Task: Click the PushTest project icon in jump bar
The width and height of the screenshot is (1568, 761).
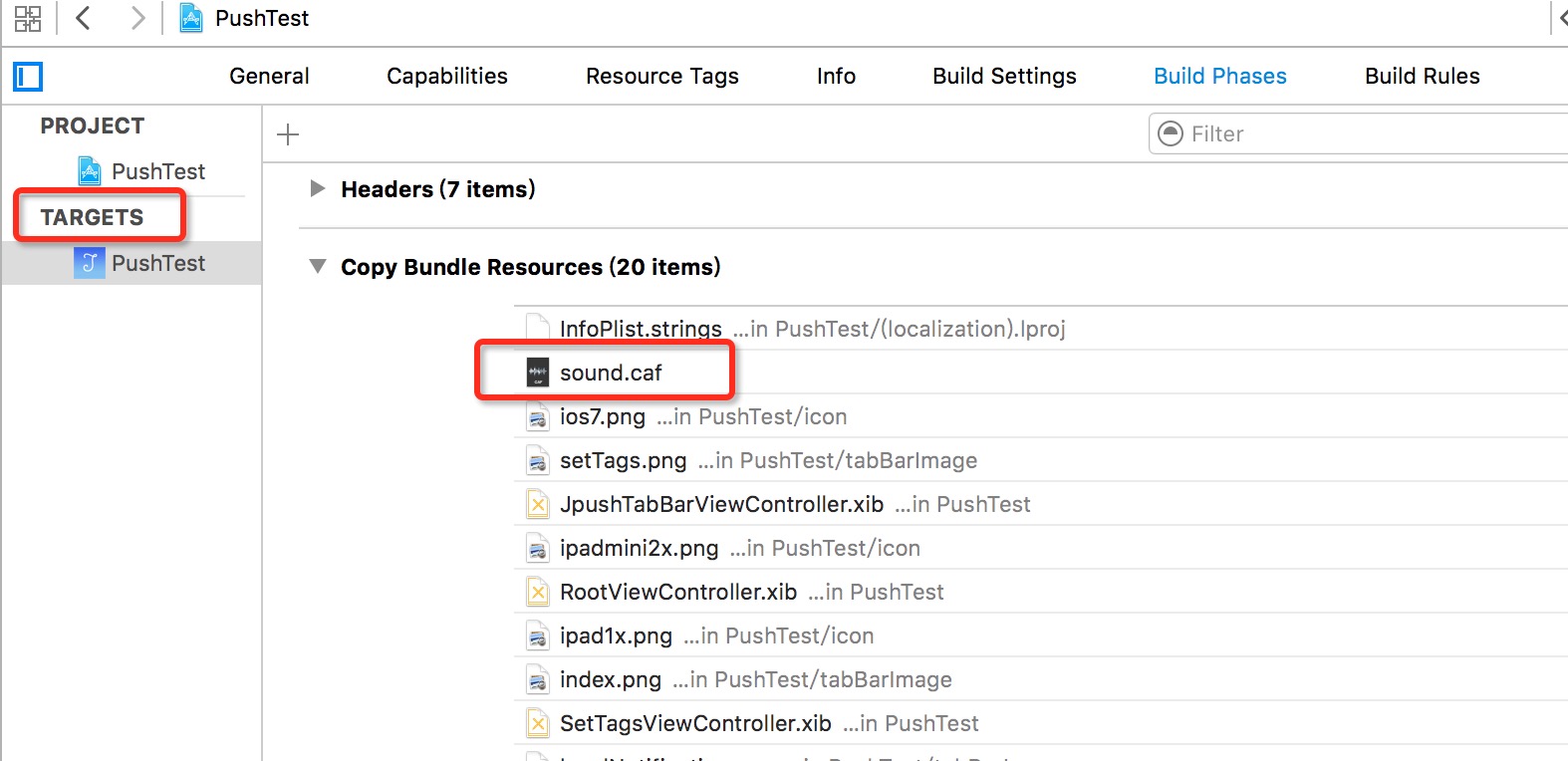Action: 191,18
